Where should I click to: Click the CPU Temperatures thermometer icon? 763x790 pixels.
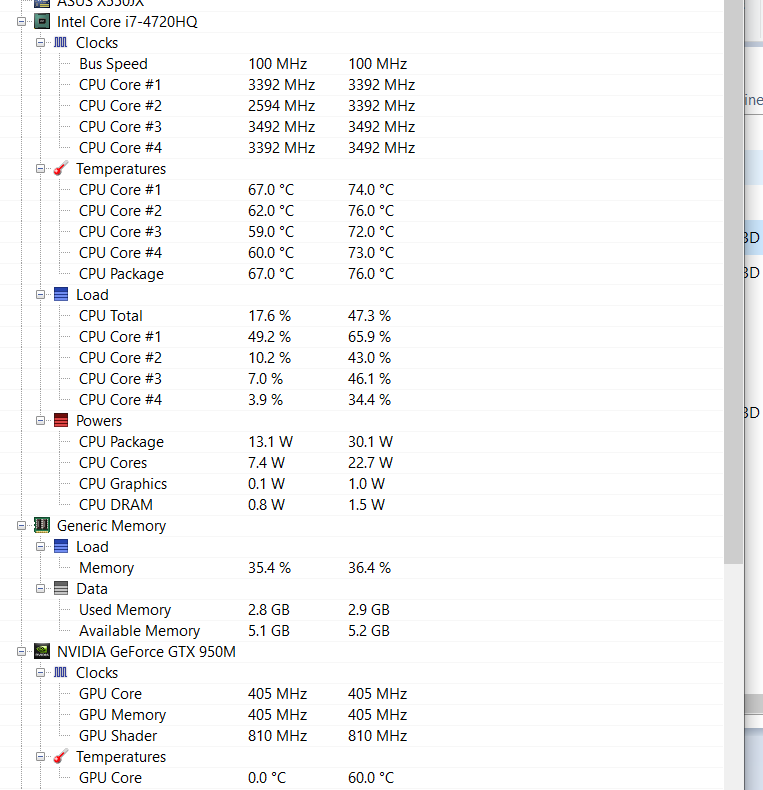(x=60, y=168)
